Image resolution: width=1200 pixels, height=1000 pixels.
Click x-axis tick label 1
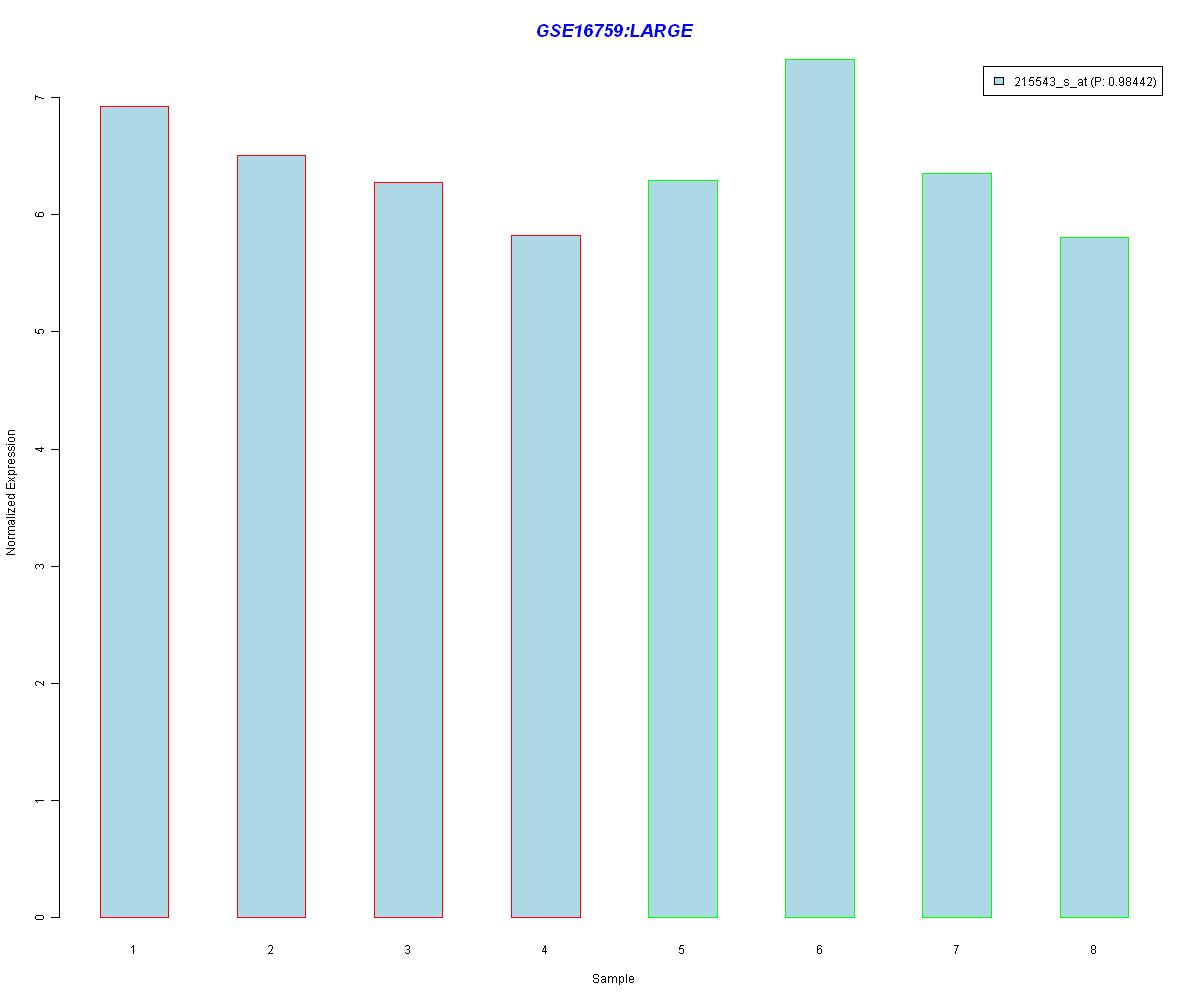133,949
